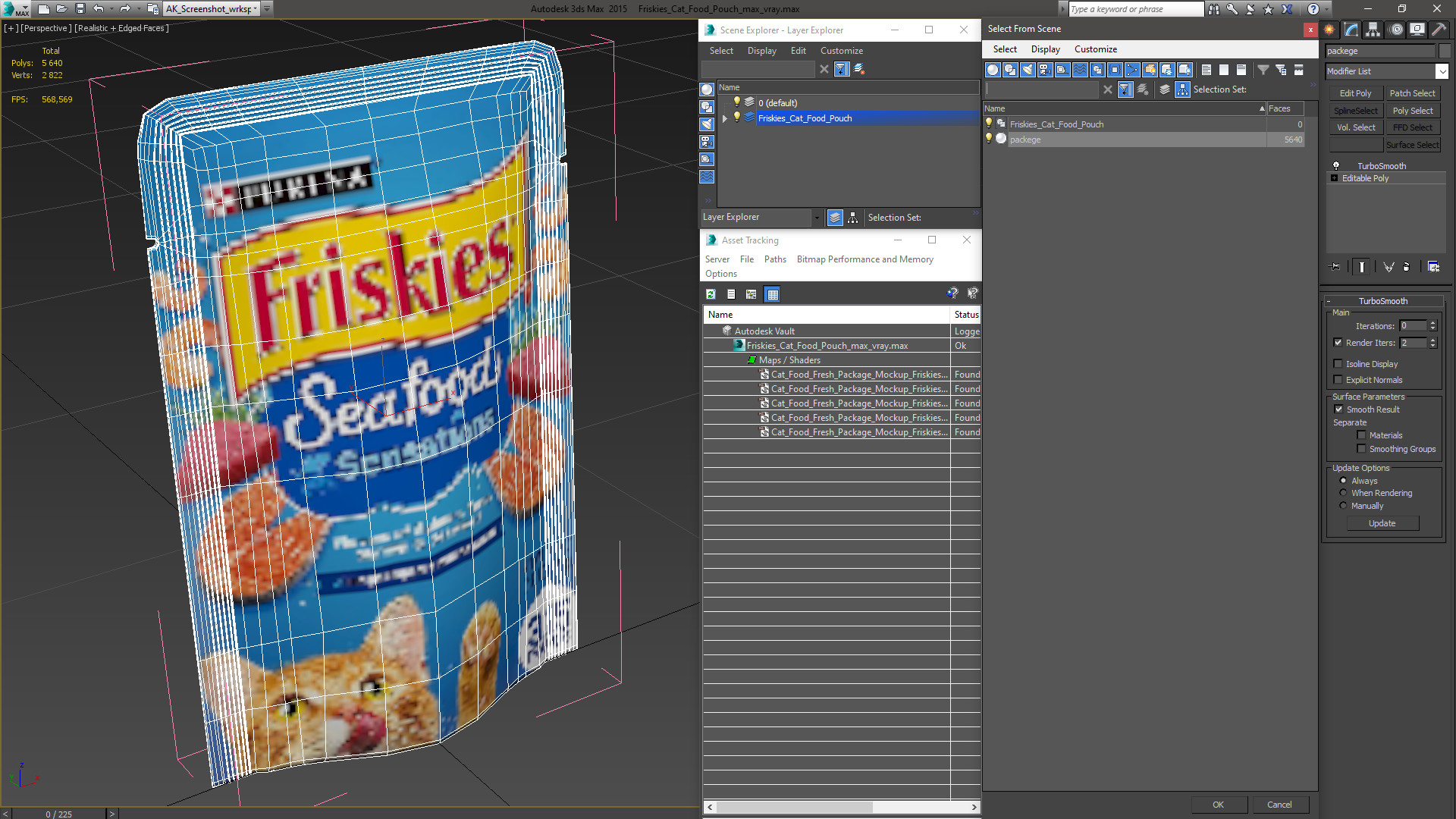Open the Motion command panel tab
The image size is (1456, 819).
(1396, 30)
